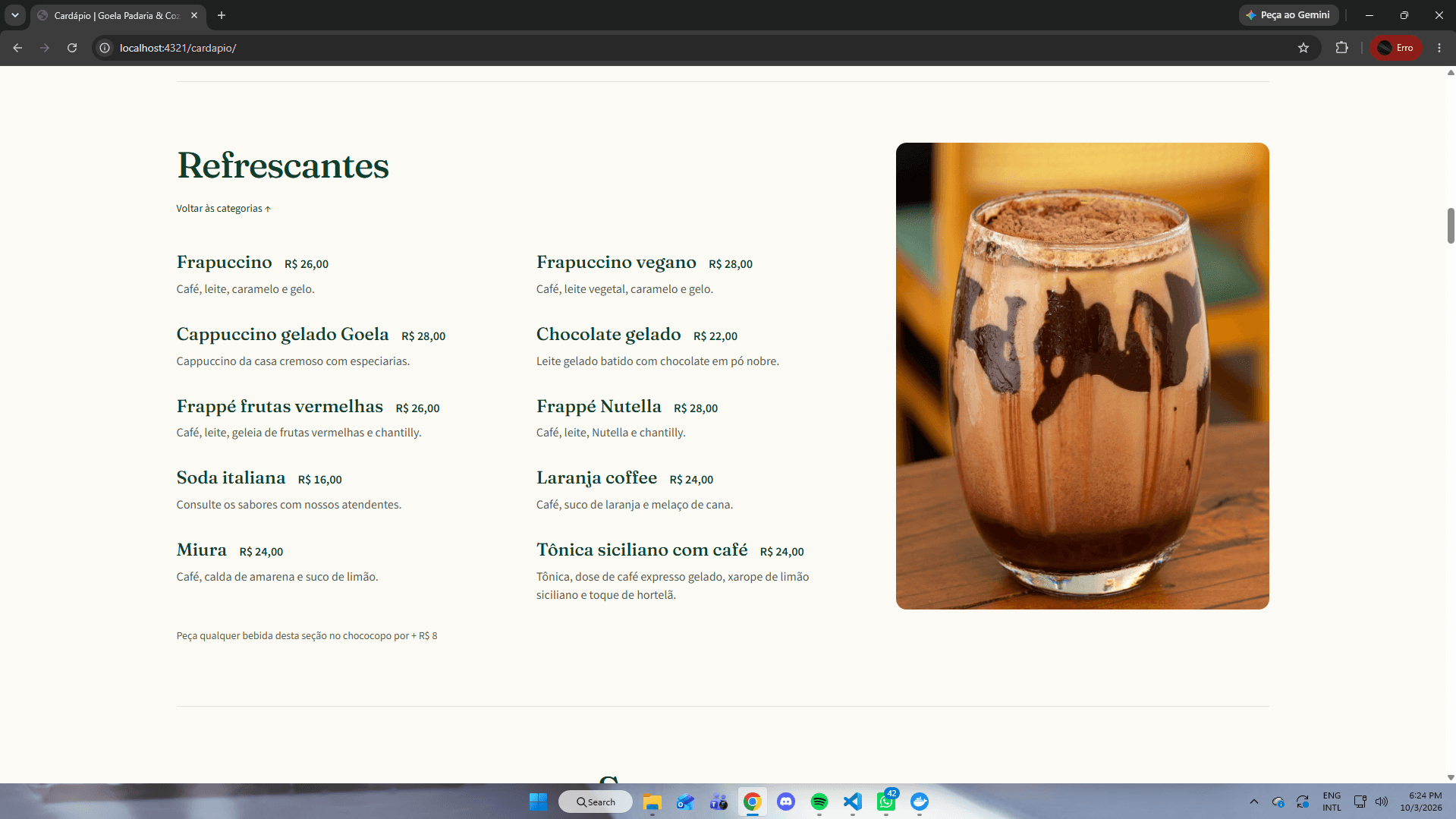Go back using browser back arrow
The image size is (1456, 819).
(17, 48)
